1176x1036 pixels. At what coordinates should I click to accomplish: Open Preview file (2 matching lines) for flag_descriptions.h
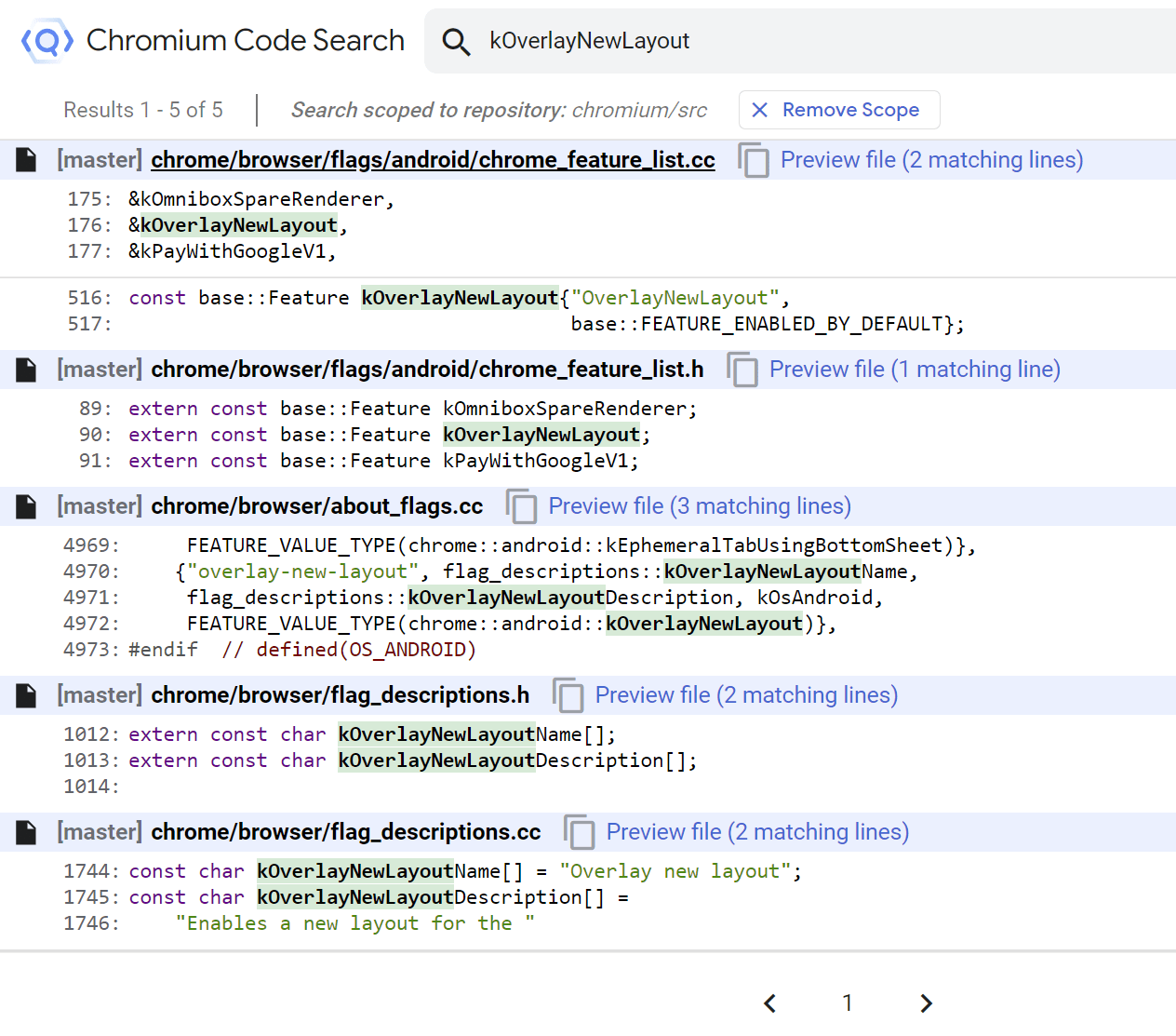(746, 695)
